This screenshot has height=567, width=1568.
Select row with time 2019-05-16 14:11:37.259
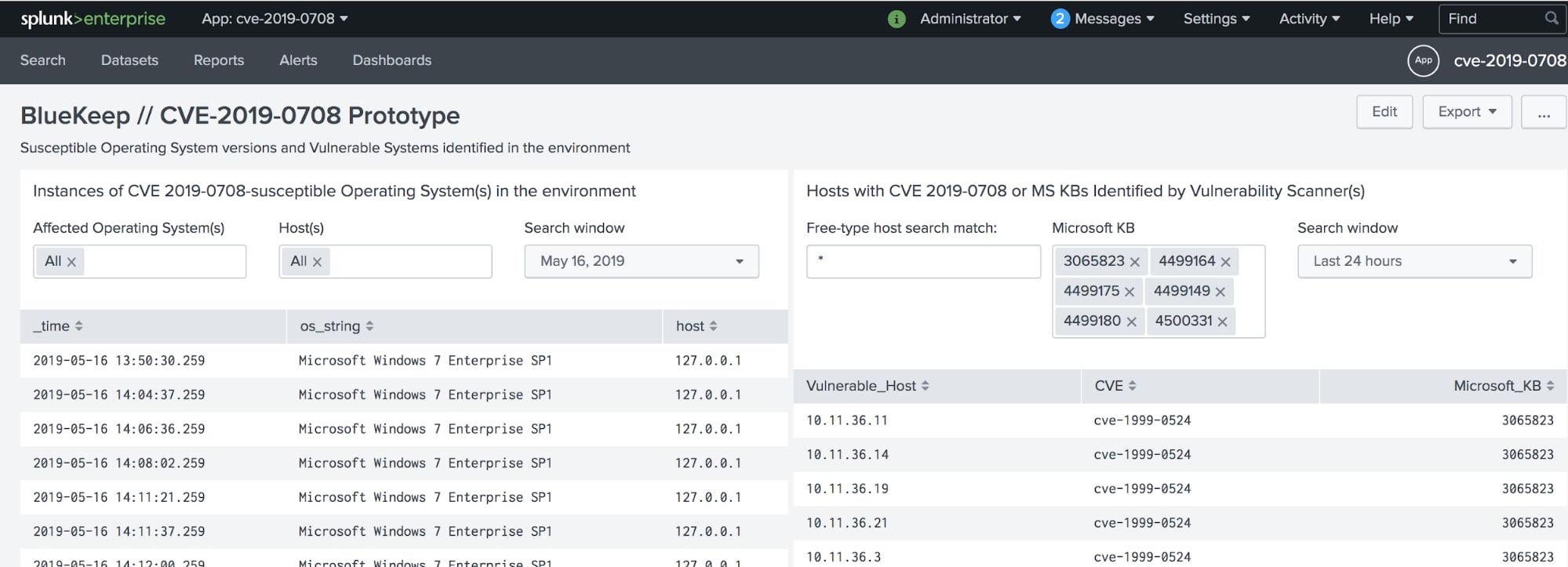click(x=404, y=532)
